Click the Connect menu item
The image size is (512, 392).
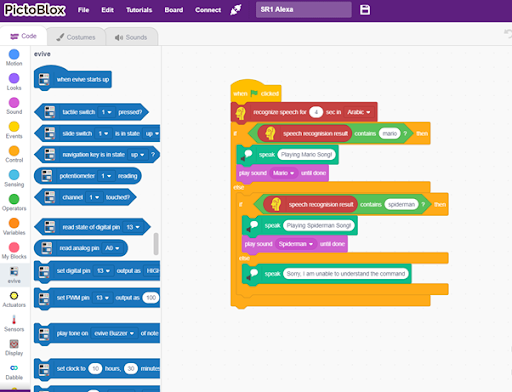[x=208, y=10]
